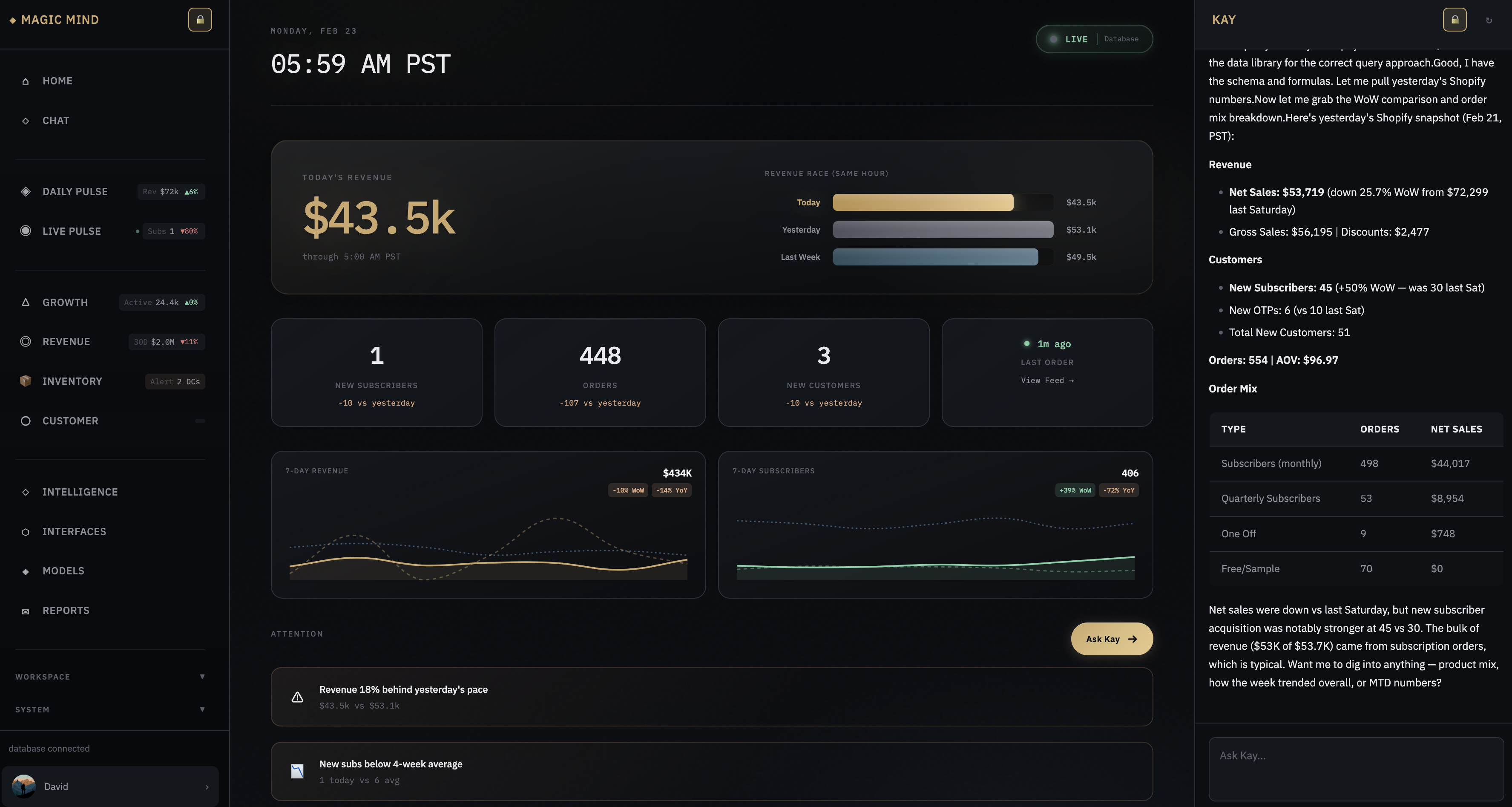Switch the data source from LIVE to Database
This screenshot has width=1512, height=807.
(1121, 39)
